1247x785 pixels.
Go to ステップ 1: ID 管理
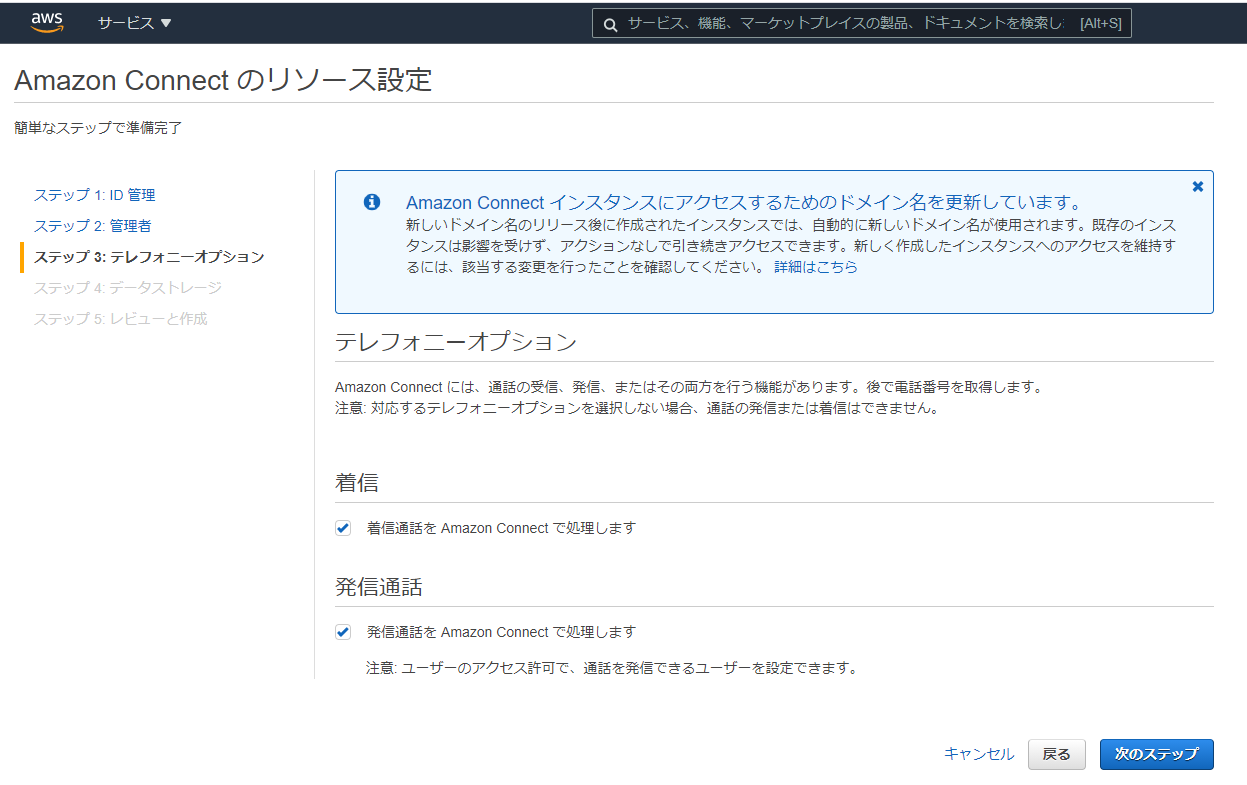[x=95, y=195]
